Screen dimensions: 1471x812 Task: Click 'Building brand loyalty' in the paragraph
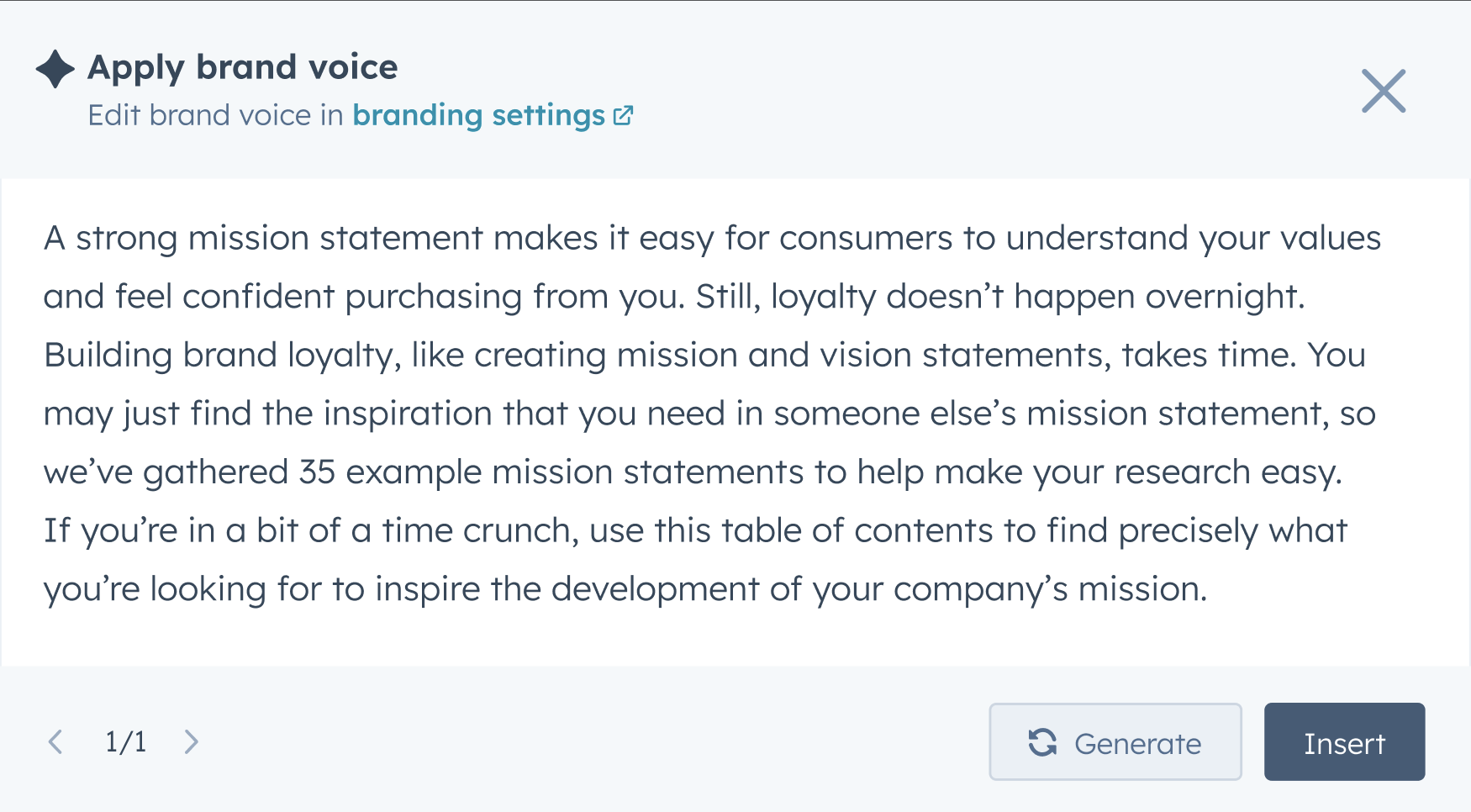pos(218,356)
